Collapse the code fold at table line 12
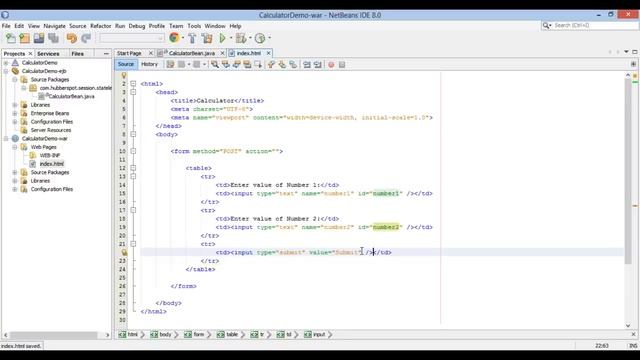Viewport: 640px width, 360px height. click(133, 168)
